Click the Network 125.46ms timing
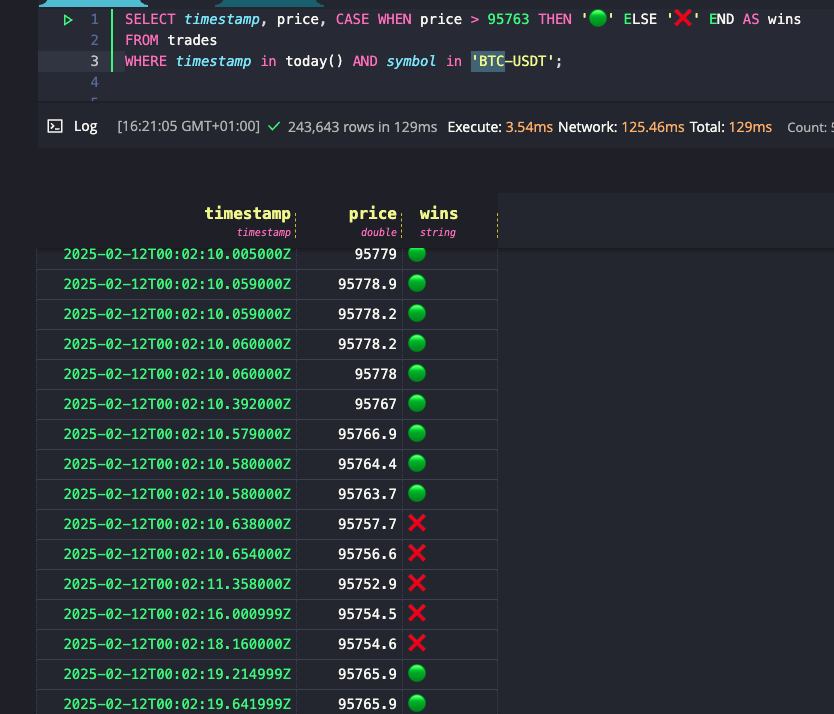 coord(621,127)
